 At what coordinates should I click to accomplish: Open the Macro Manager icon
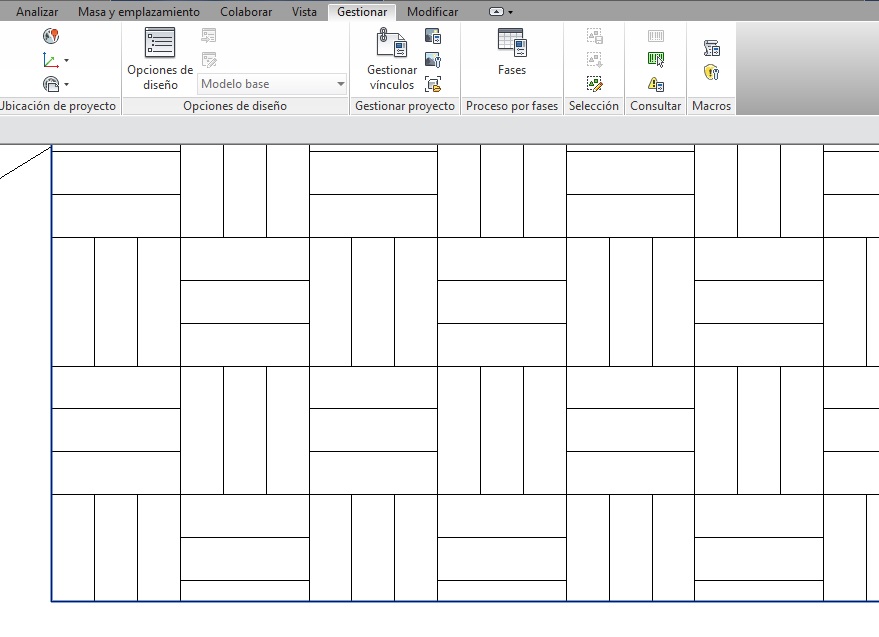click(712, 48)
